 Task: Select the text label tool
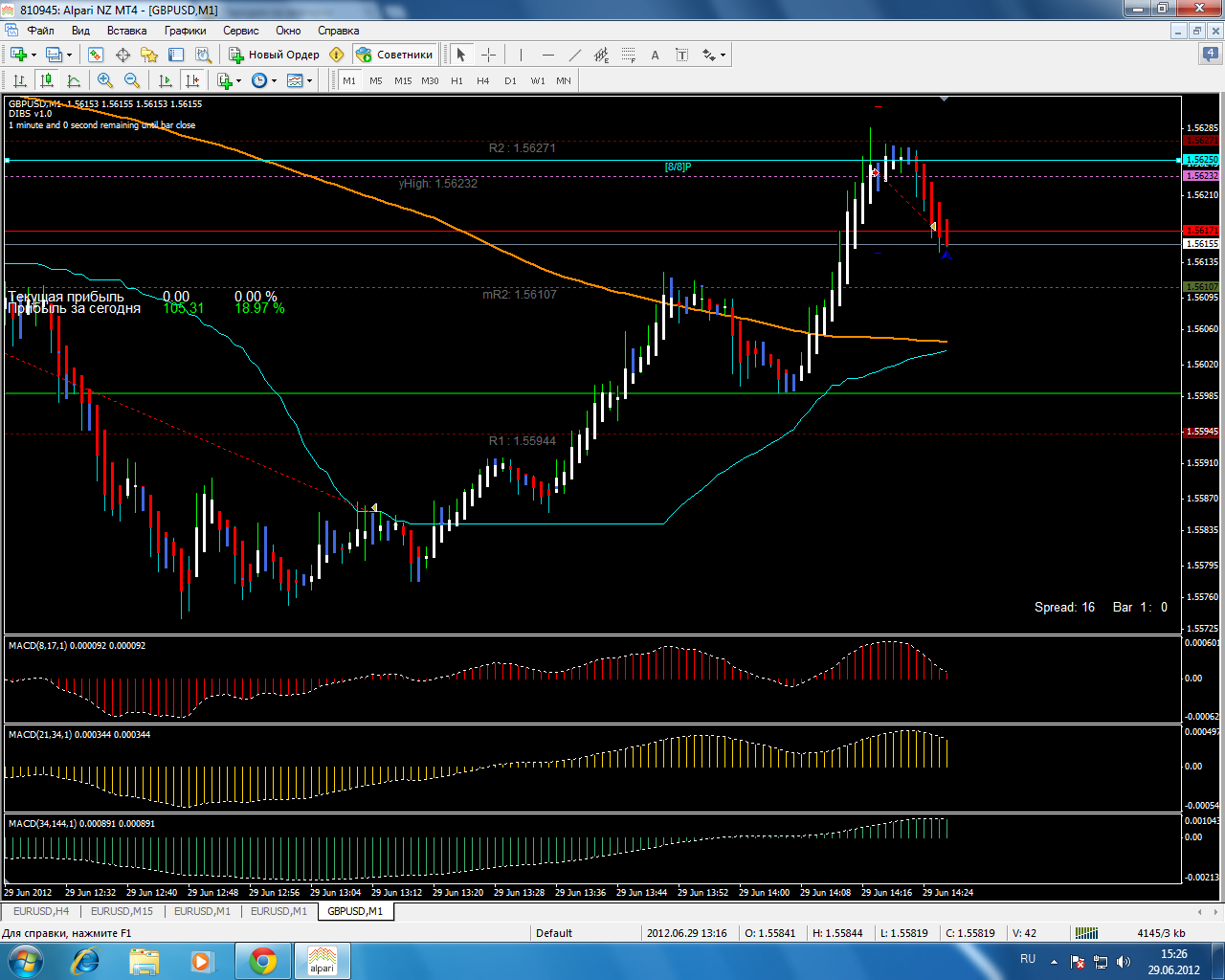pyautogui.click(x=681, y=55)
